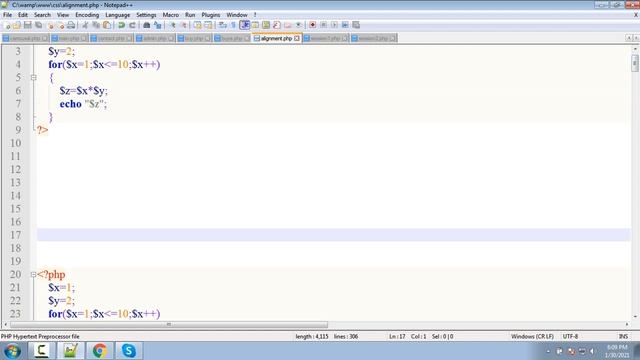Open the Language menu

click(x=118, y=15)
